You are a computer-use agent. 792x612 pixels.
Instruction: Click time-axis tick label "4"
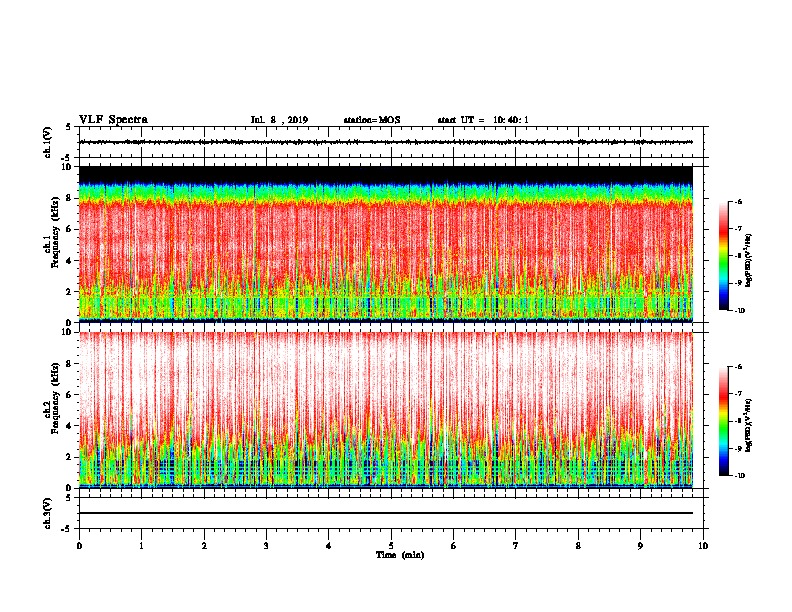pos(329,546)
